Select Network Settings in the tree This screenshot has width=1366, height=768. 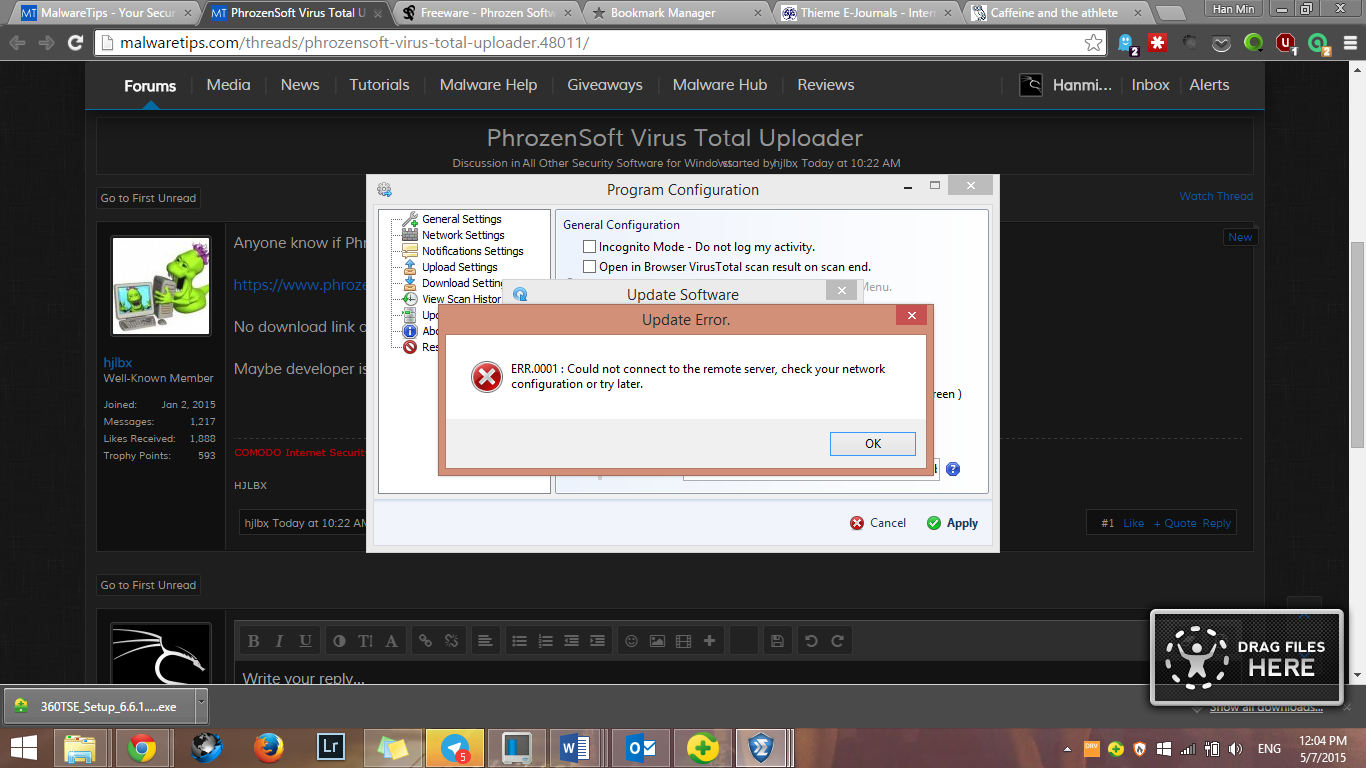pos(463,235)
